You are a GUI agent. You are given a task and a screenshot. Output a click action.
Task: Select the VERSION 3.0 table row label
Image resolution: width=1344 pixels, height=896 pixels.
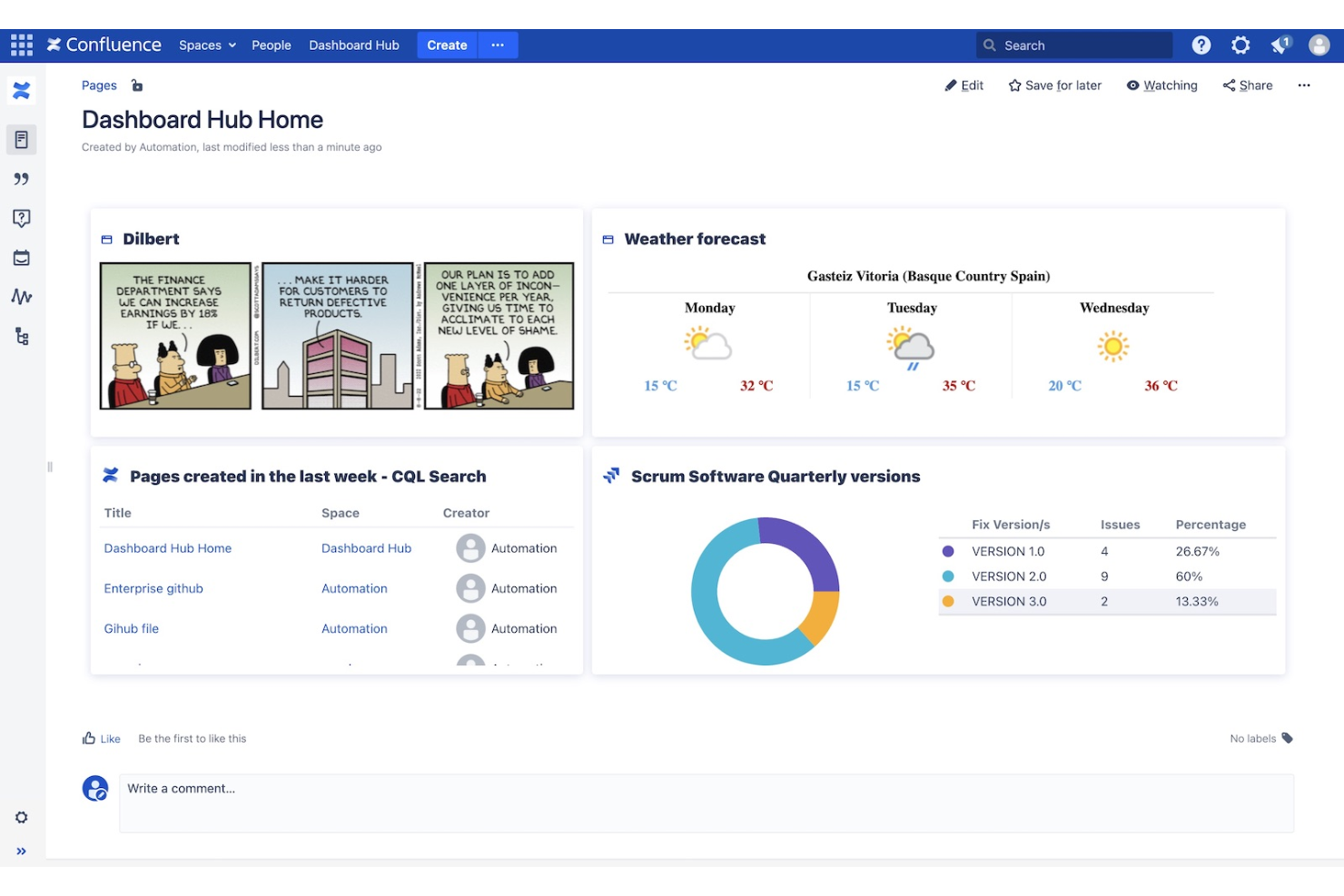[x=1009, y=601]
